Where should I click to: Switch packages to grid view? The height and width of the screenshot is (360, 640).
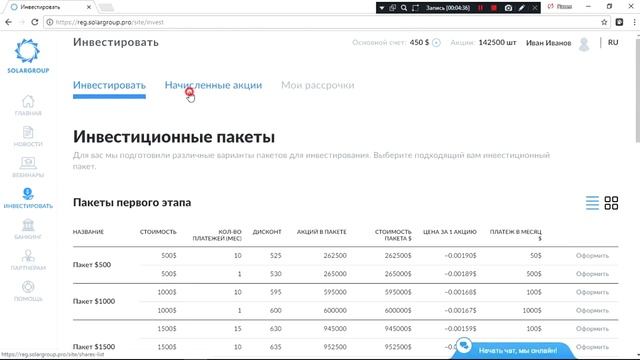pyautogui.click(x=611, y=203)
